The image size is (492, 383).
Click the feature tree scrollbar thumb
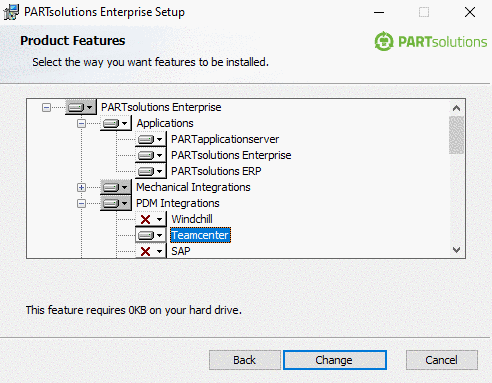point(456,135)
